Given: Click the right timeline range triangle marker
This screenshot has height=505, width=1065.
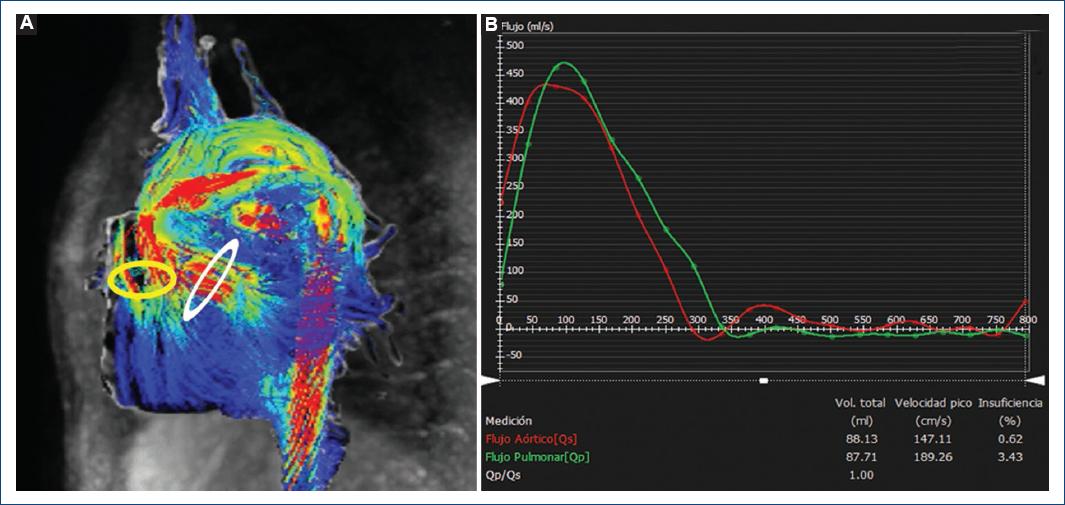Looking at the screenshot, I should point(1036,380).
